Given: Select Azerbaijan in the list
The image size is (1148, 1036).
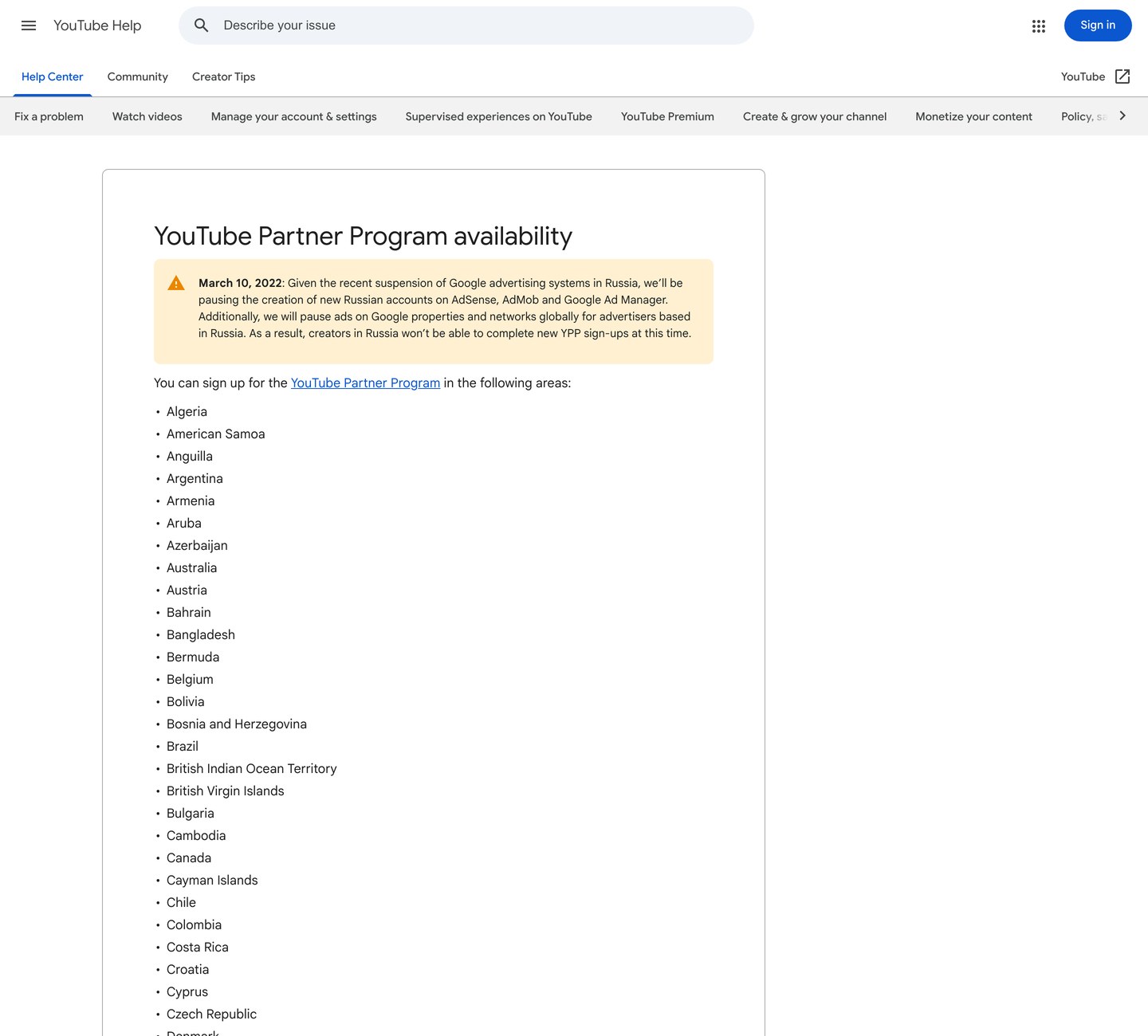Looking at the screenshot, I should pyautogui.click(x=197, y=545).
